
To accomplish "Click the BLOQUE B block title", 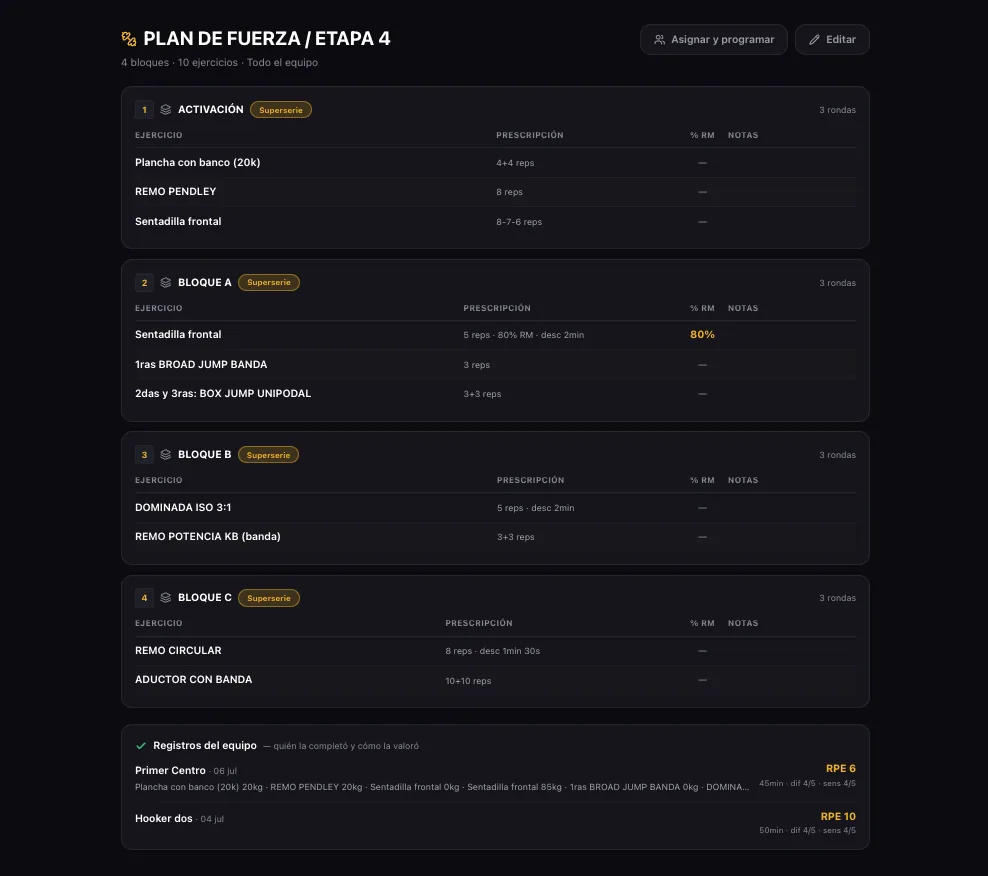I will pyautogui.click(x=205, y=454).
